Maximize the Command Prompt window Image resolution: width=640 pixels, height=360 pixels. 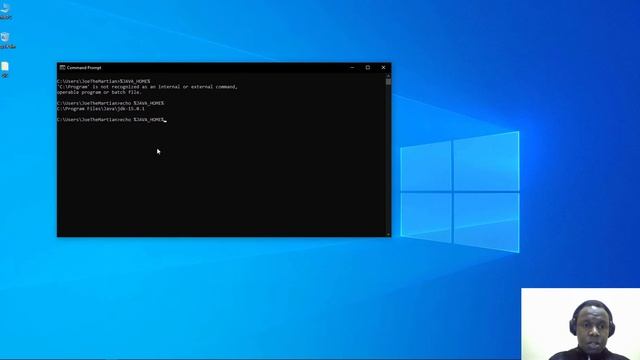click(368, 68)
